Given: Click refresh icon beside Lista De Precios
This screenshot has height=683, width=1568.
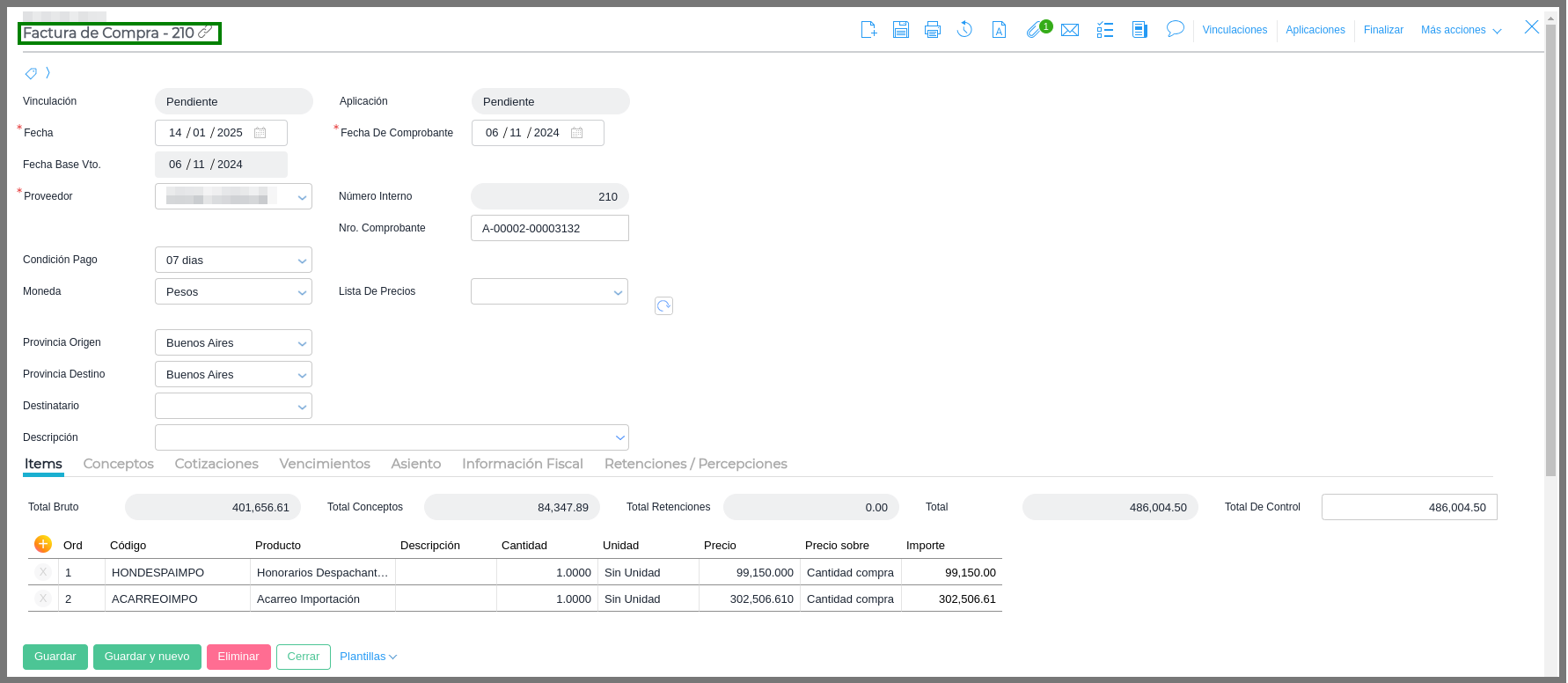Looking at the screenshot, I should coord(663,305).
